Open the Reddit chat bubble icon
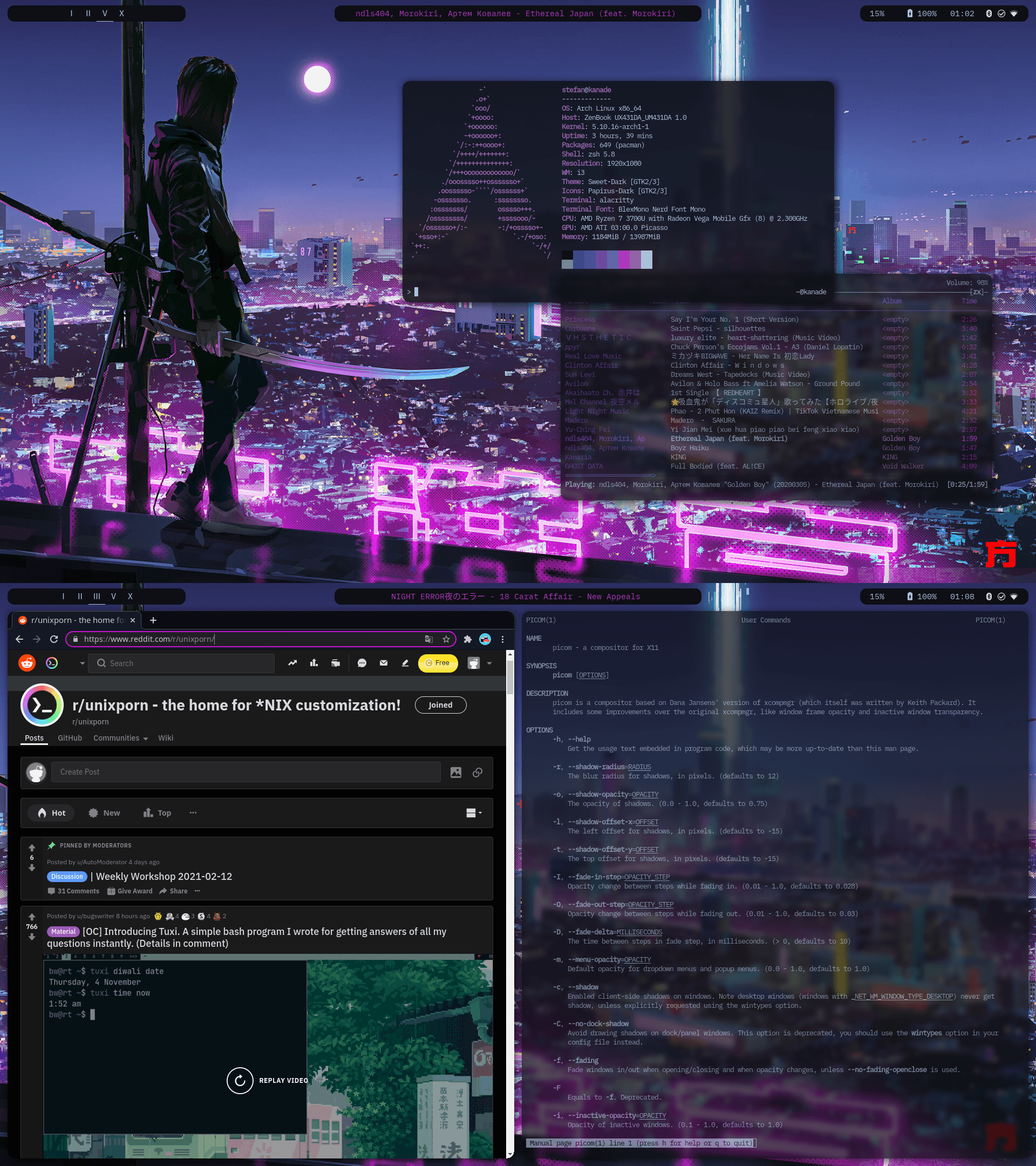 [x=362, y=663]
